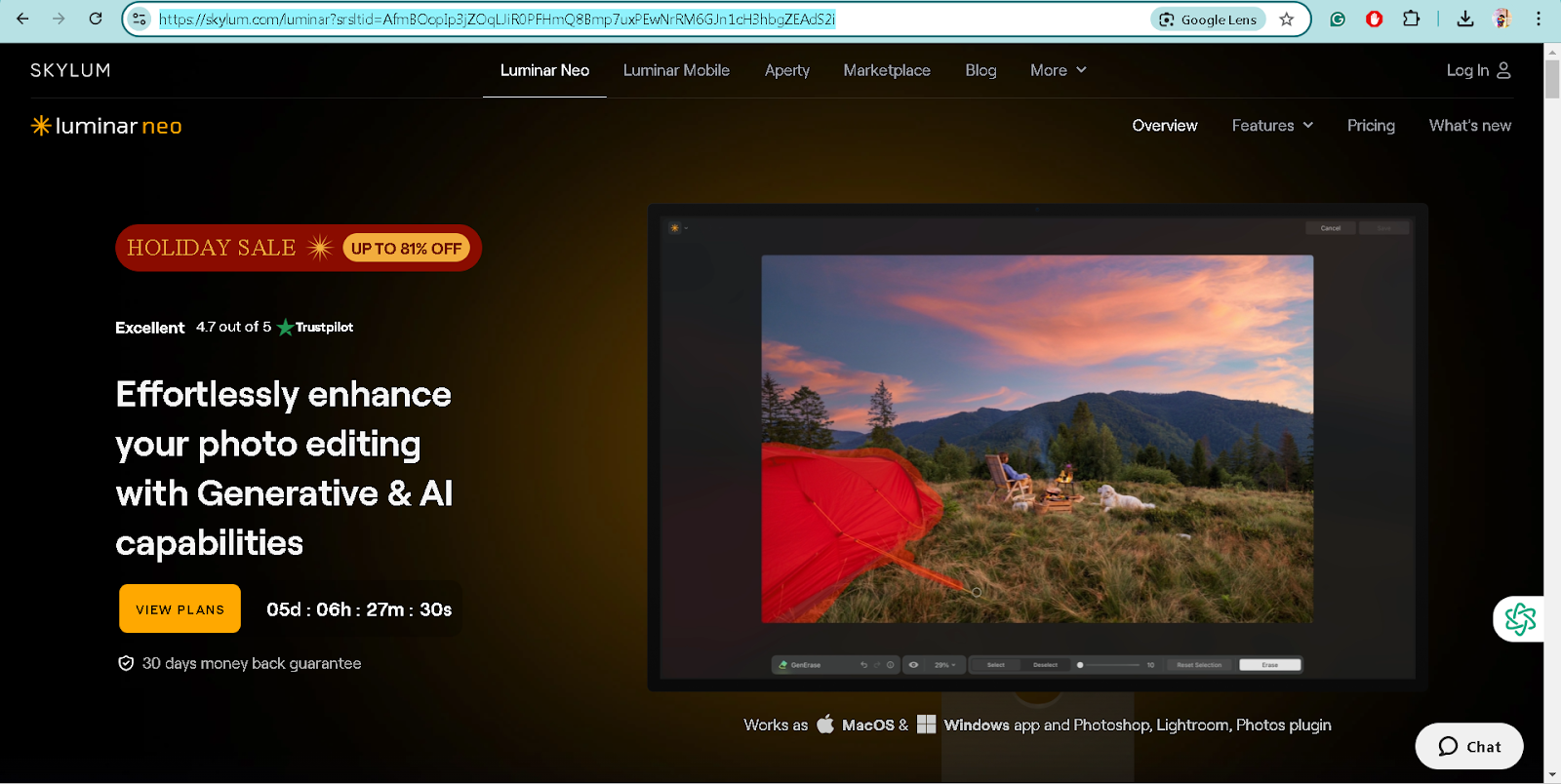Expand the Features dropdown
Image resolution: width=1561 pixels, height=784 pixels.
click(x=1272, y=125)
